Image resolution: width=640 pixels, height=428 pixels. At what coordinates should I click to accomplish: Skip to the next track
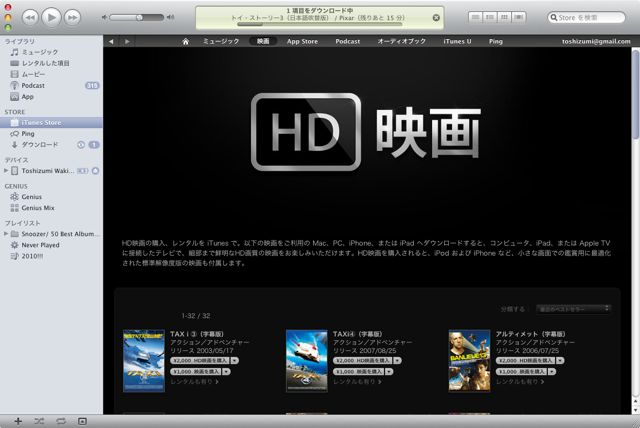(73, 18)
